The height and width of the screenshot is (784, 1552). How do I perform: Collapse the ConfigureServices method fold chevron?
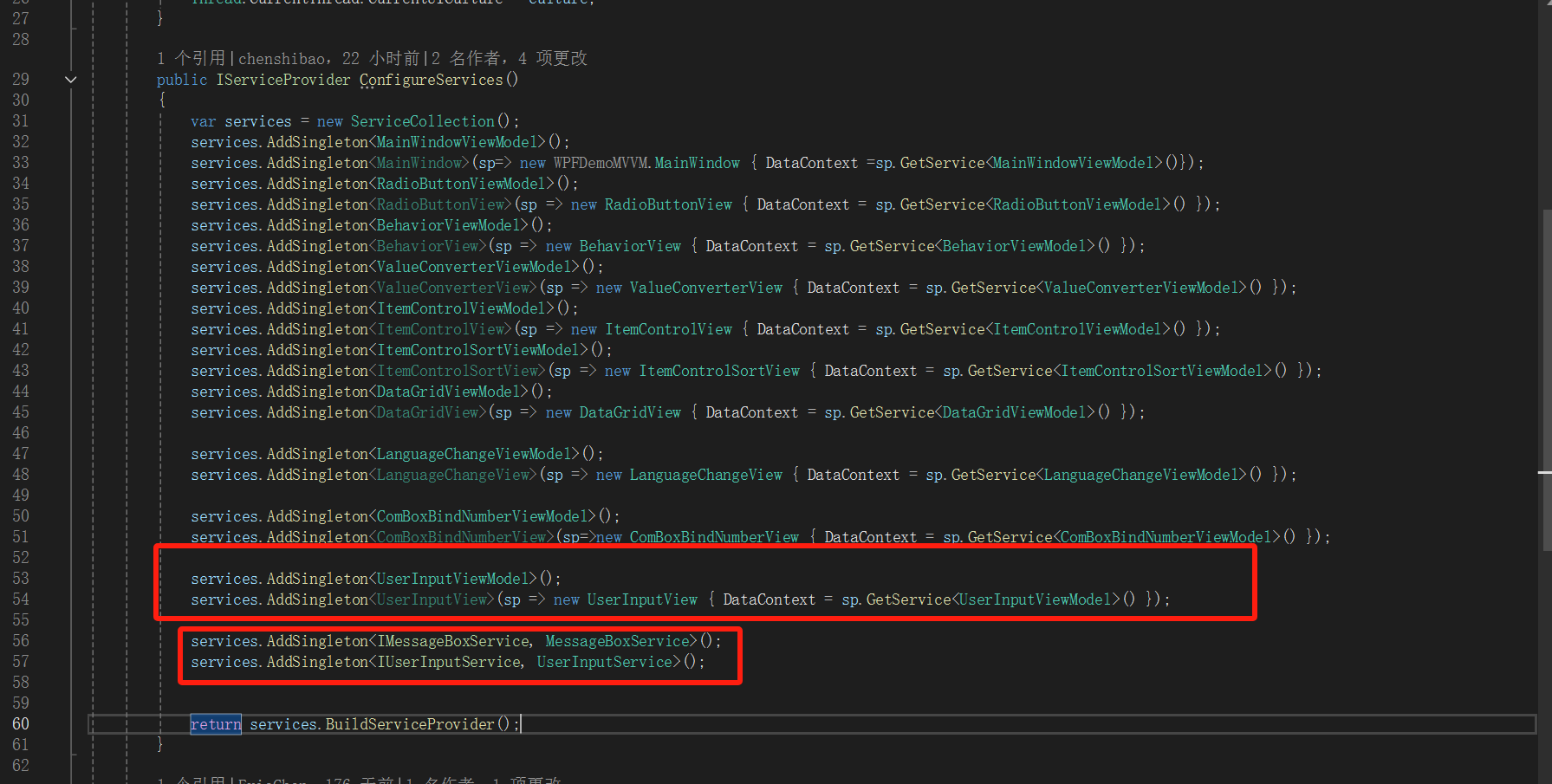click(x=71, y=80)
